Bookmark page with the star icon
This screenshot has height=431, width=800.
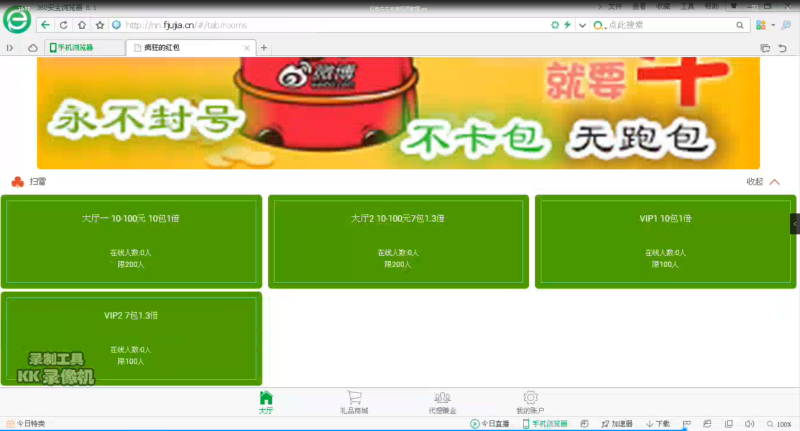(x=100, y=25)
